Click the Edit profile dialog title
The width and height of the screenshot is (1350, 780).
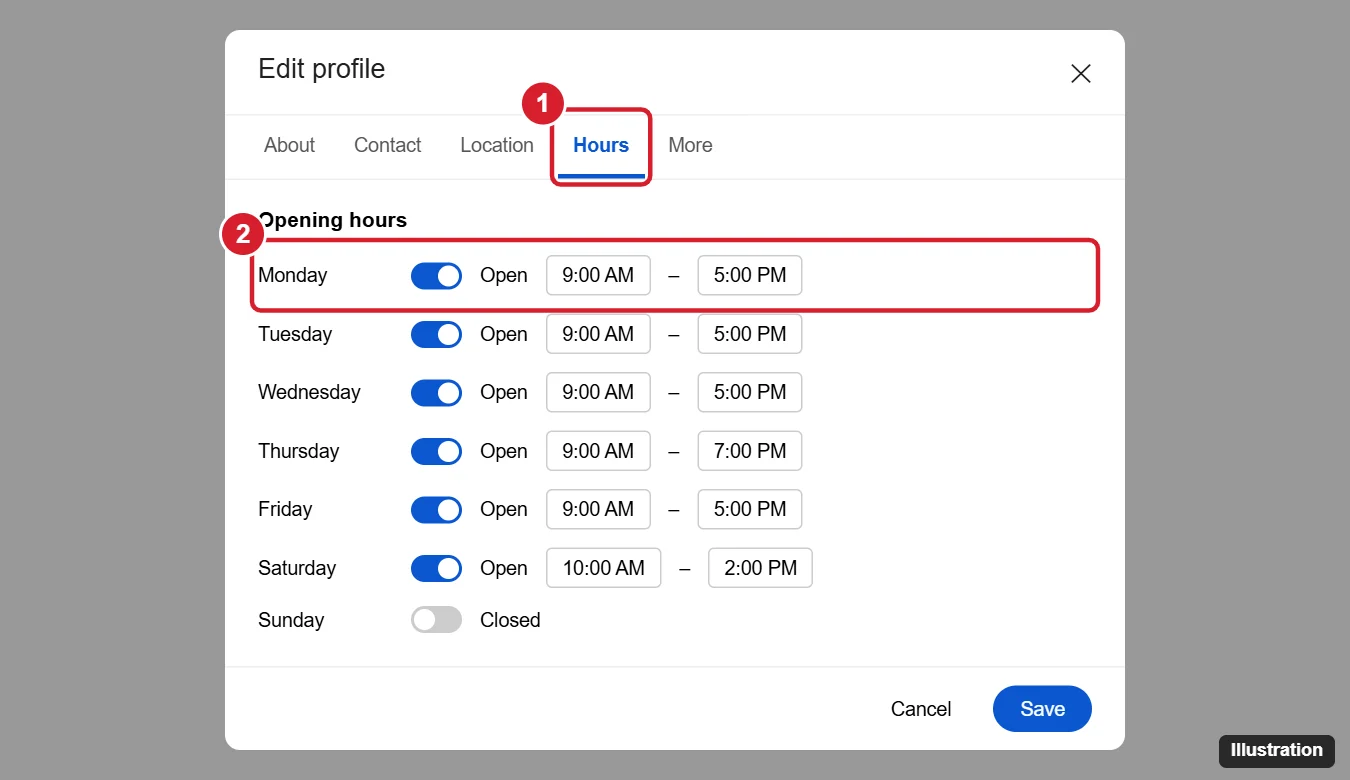tap(322, 69)
